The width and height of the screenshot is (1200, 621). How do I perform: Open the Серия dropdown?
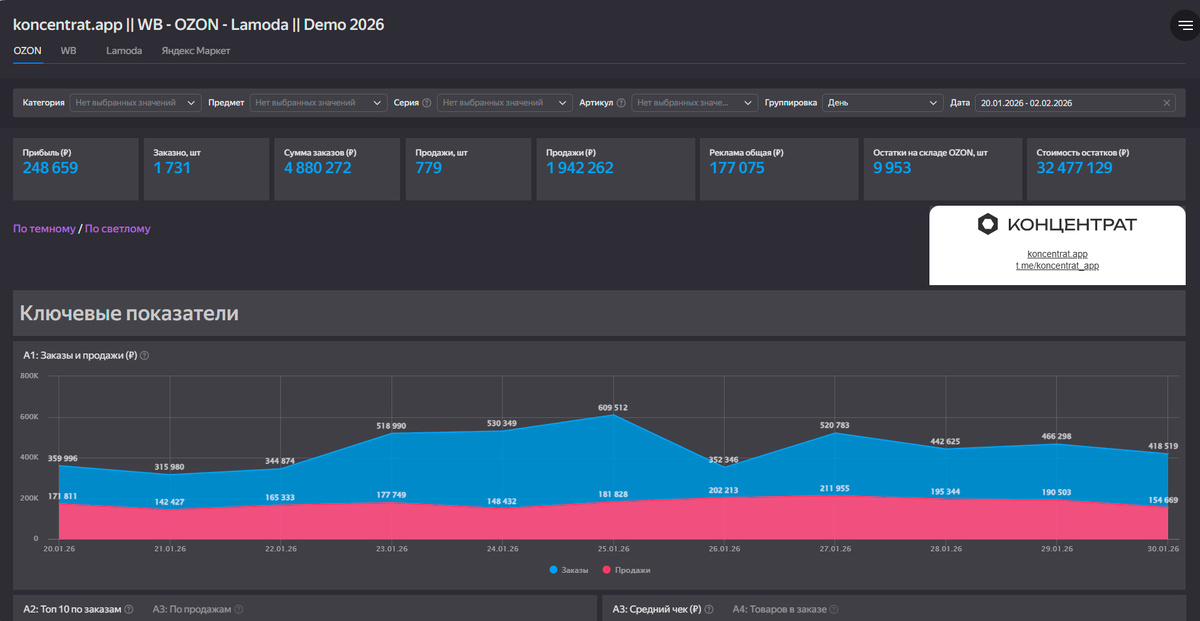[x=505, y=103]
